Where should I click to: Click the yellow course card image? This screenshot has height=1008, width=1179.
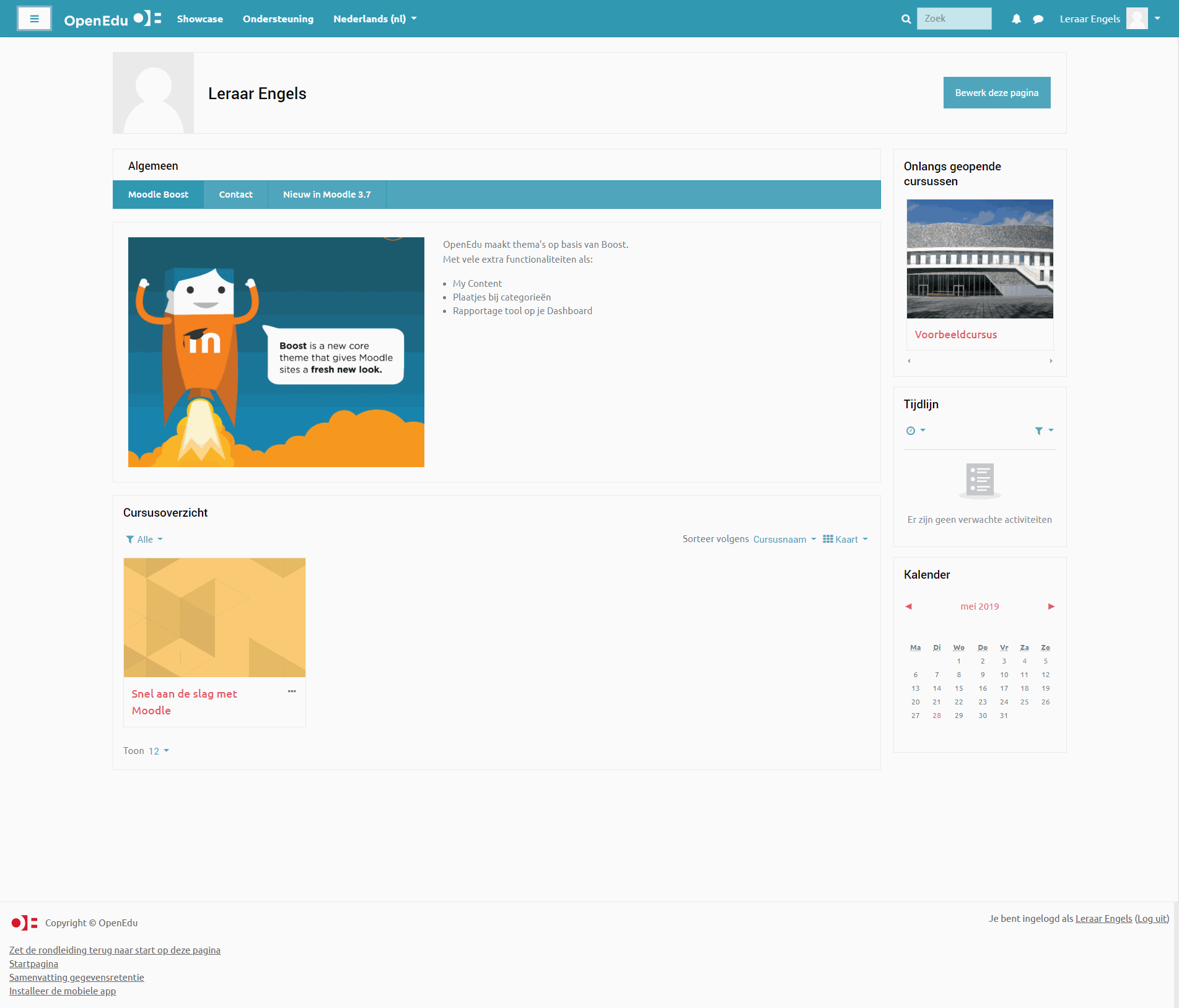[x=214, y=618]
